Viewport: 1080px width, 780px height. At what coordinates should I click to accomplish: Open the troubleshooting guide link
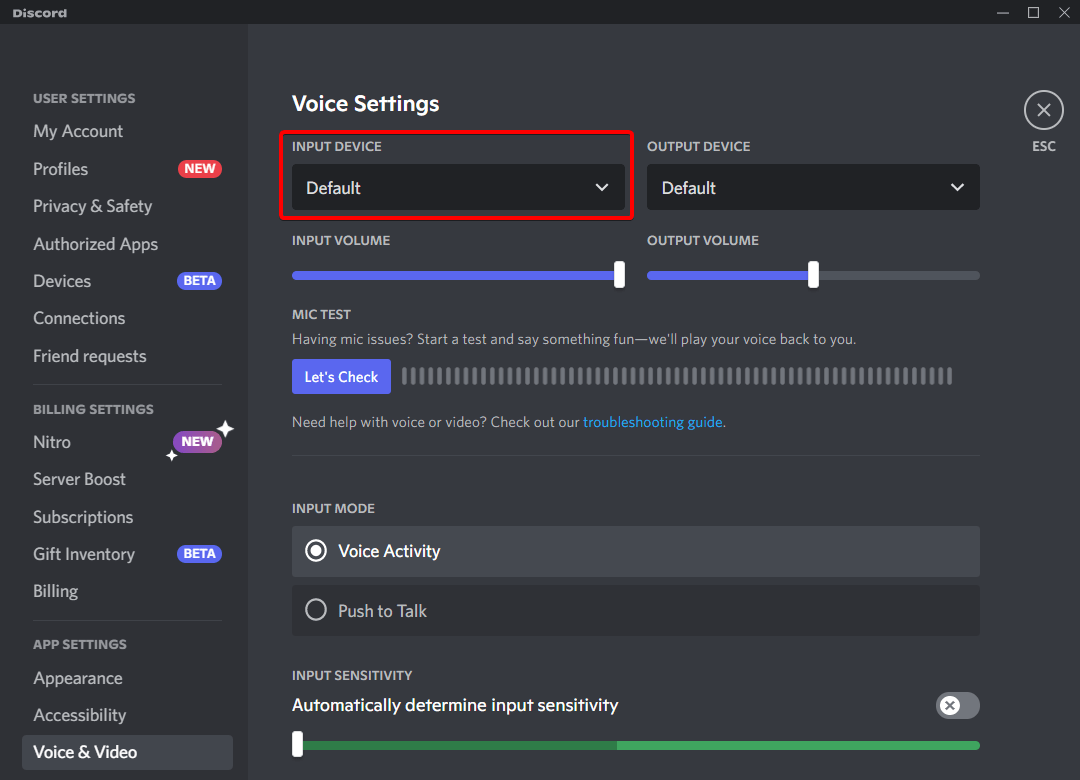click(x=652, y=422)
